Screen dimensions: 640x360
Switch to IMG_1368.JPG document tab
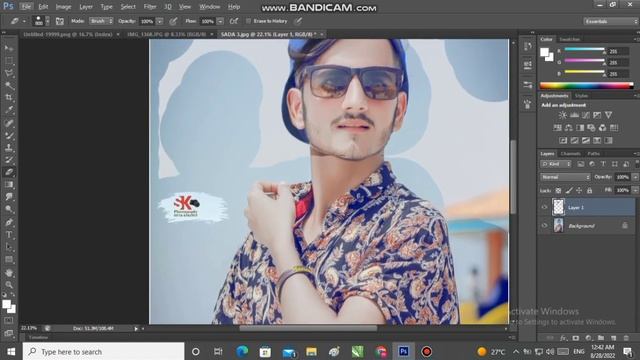(x=167, y=35)
